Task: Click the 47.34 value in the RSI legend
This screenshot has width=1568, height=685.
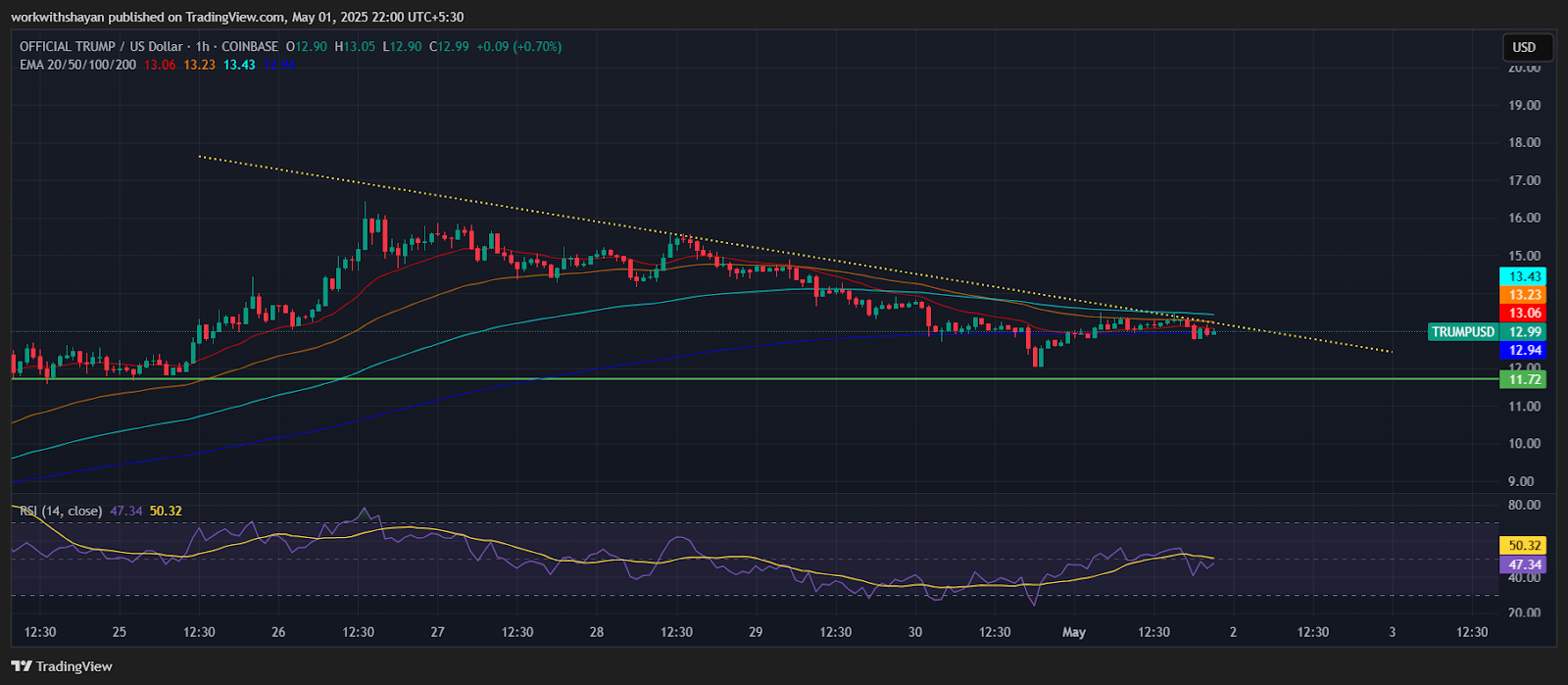Action: 125,511
